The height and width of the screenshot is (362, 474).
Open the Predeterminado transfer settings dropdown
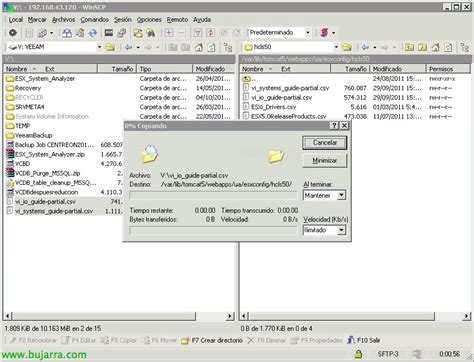pos(308,33)
